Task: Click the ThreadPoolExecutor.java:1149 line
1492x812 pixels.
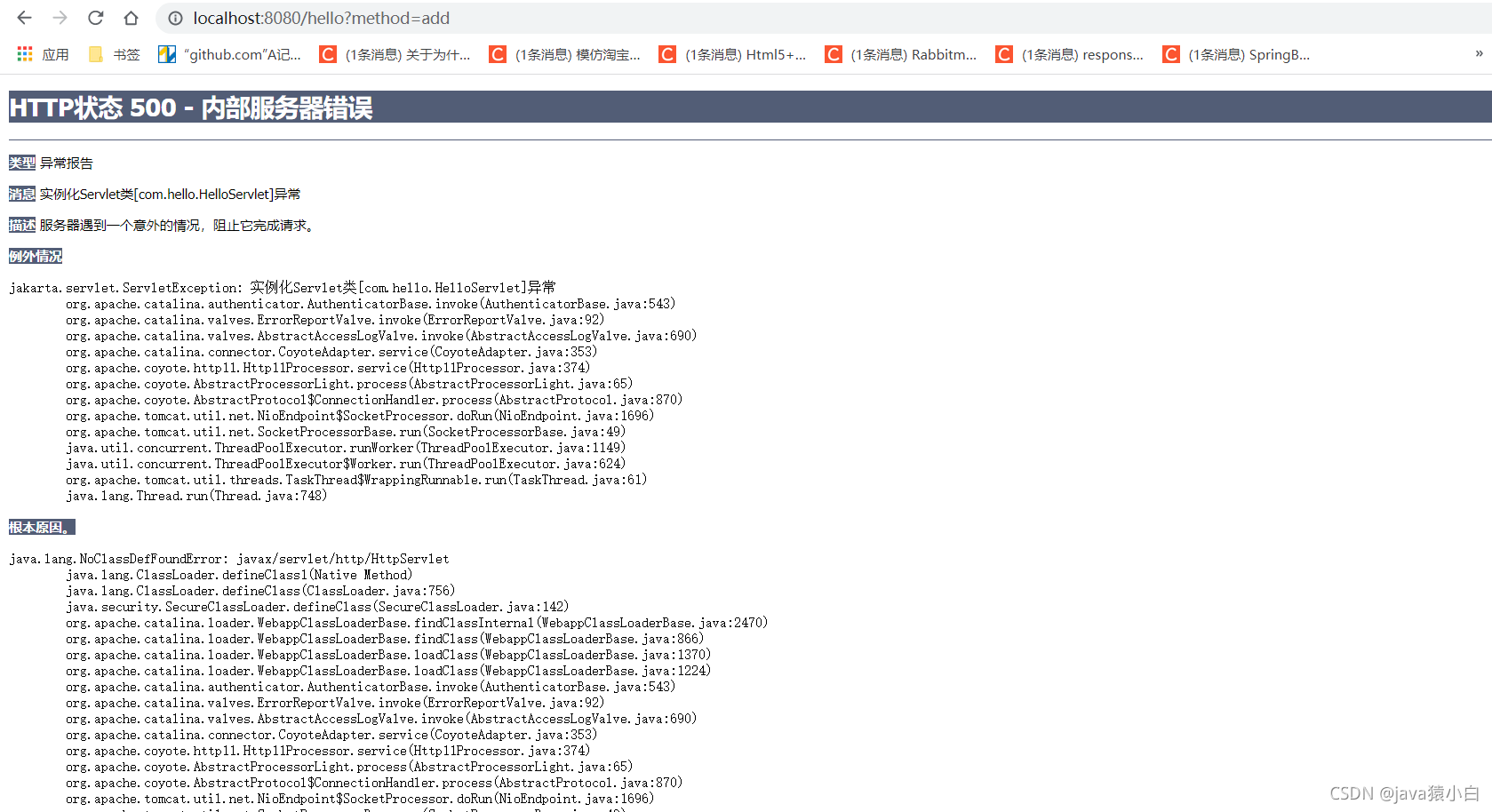Action: pyautogui.click(x=346, y=448)
